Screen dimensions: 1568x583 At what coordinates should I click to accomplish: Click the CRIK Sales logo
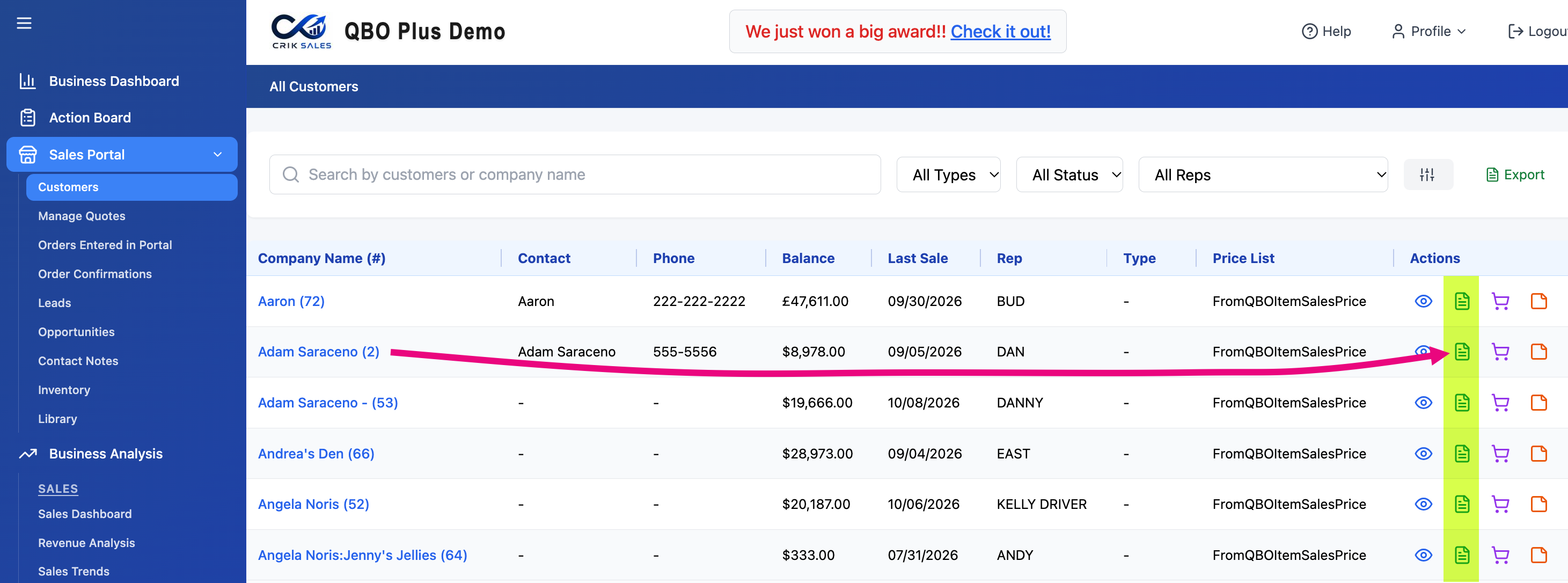[x=301, y=32]
